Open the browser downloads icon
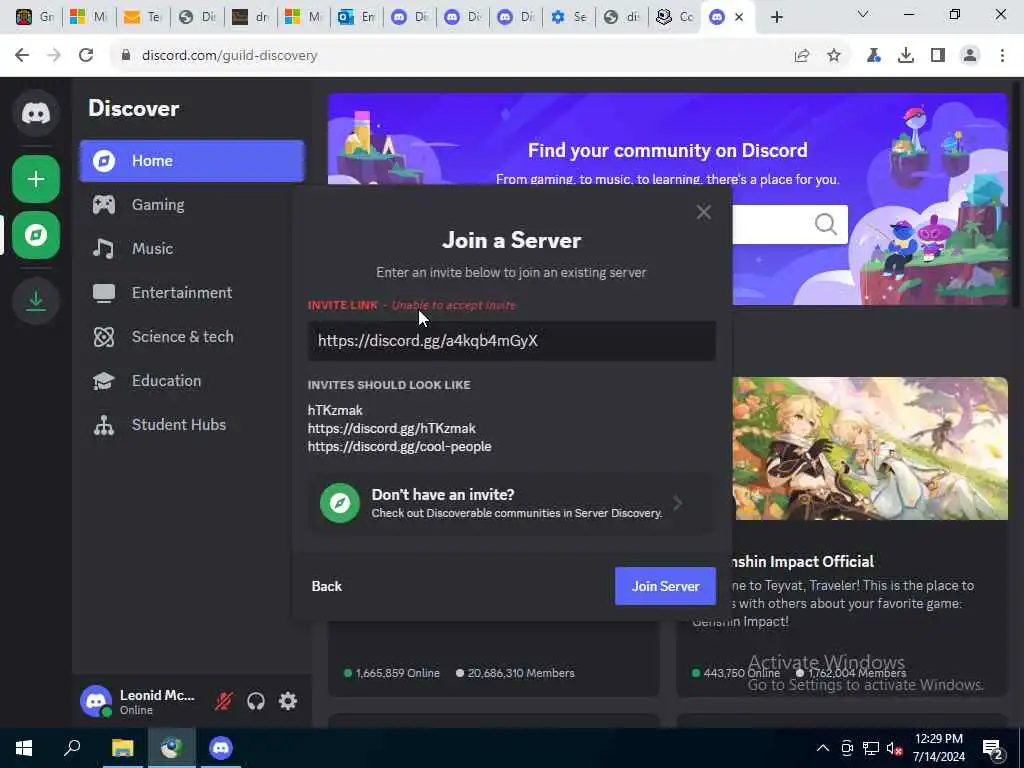This screenshot has width=1024, height=768. 906,56
